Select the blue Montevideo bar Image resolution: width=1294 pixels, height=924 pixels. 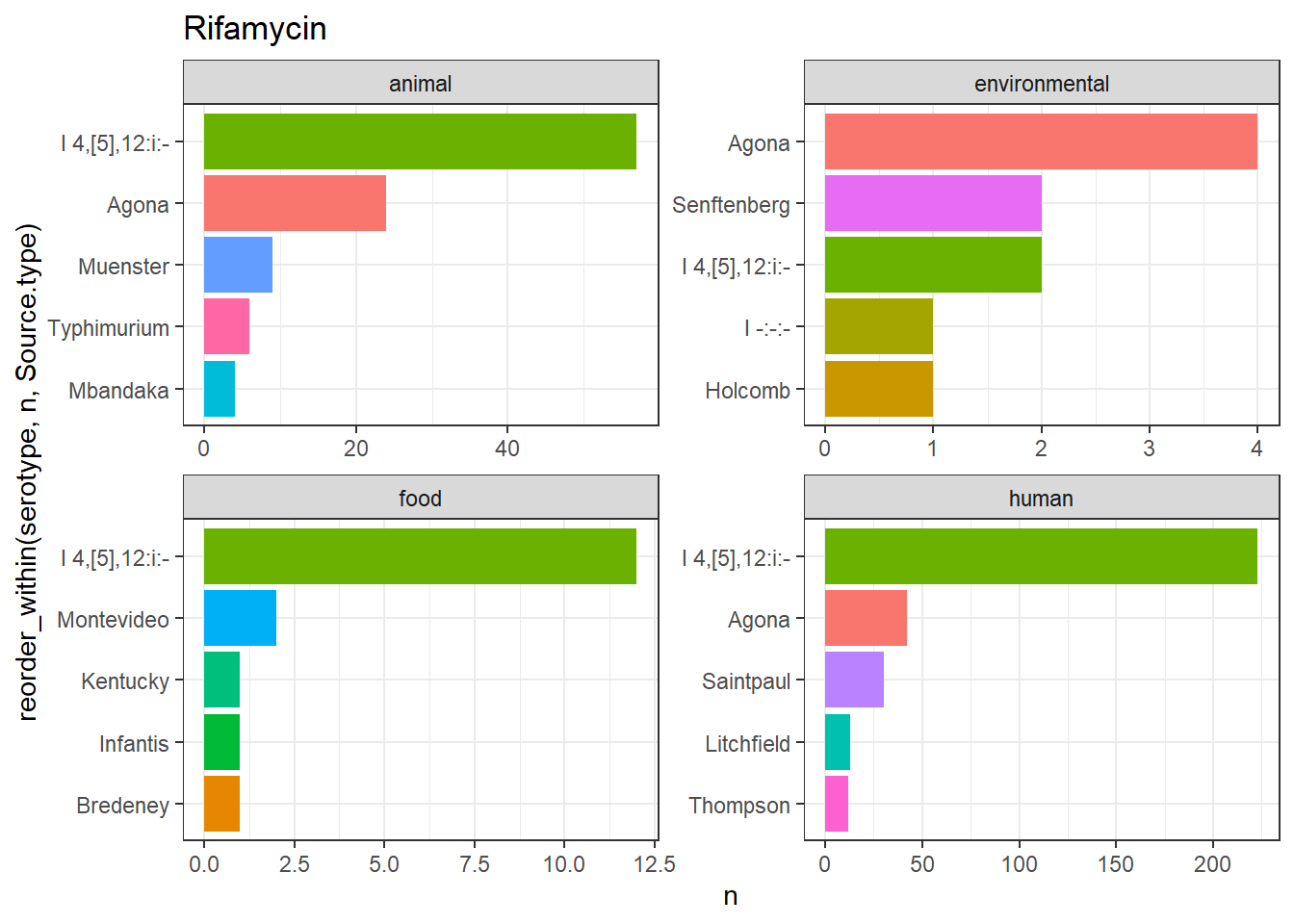(240, 618)
